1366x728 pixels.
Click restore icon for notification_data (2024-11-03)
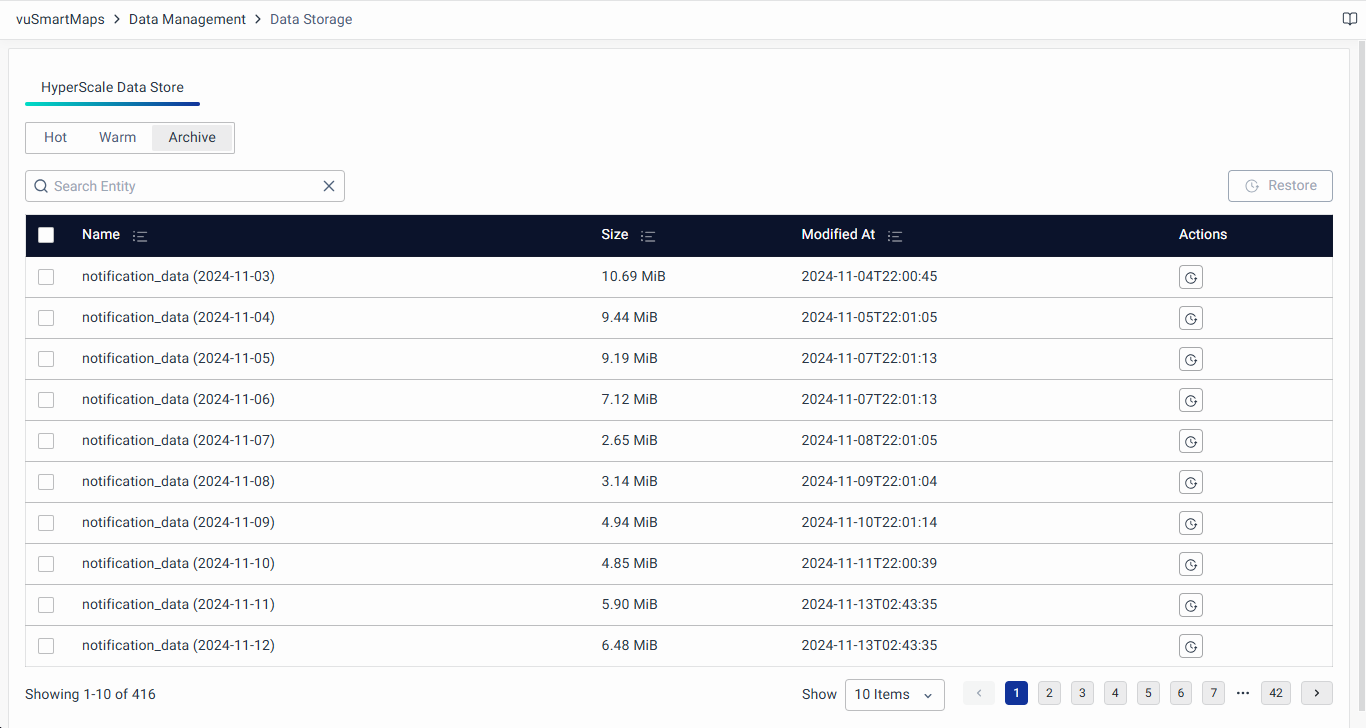1190,277
